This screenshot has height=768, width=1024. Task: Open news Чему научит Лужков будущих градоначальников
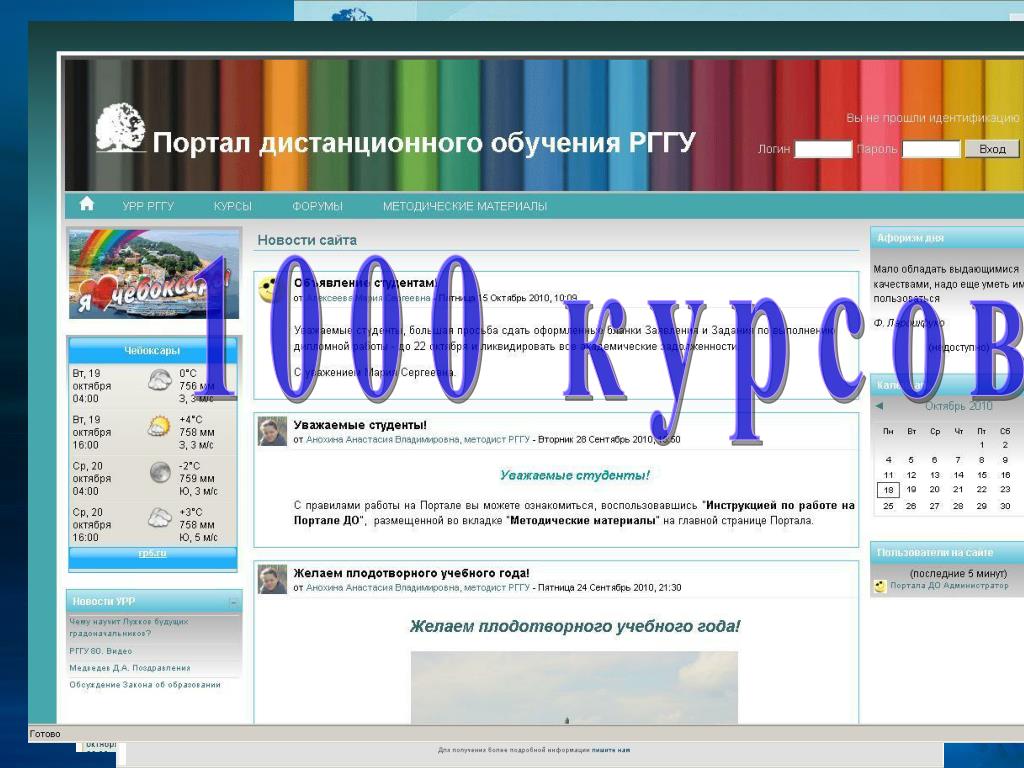(129, 627)
